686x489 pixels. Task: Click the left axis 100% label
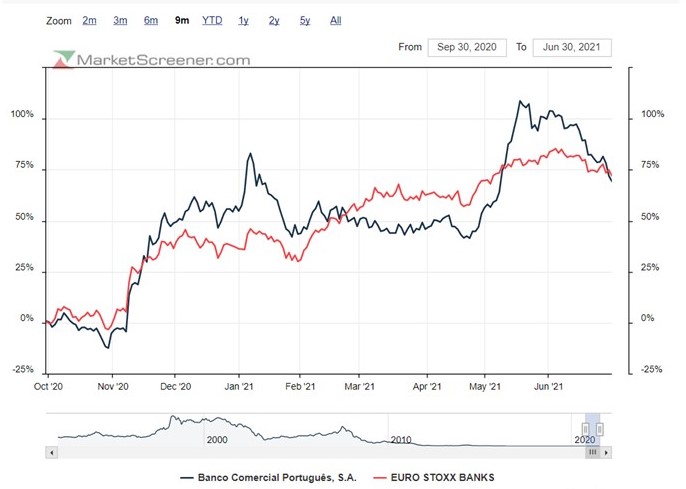(22, 114)
